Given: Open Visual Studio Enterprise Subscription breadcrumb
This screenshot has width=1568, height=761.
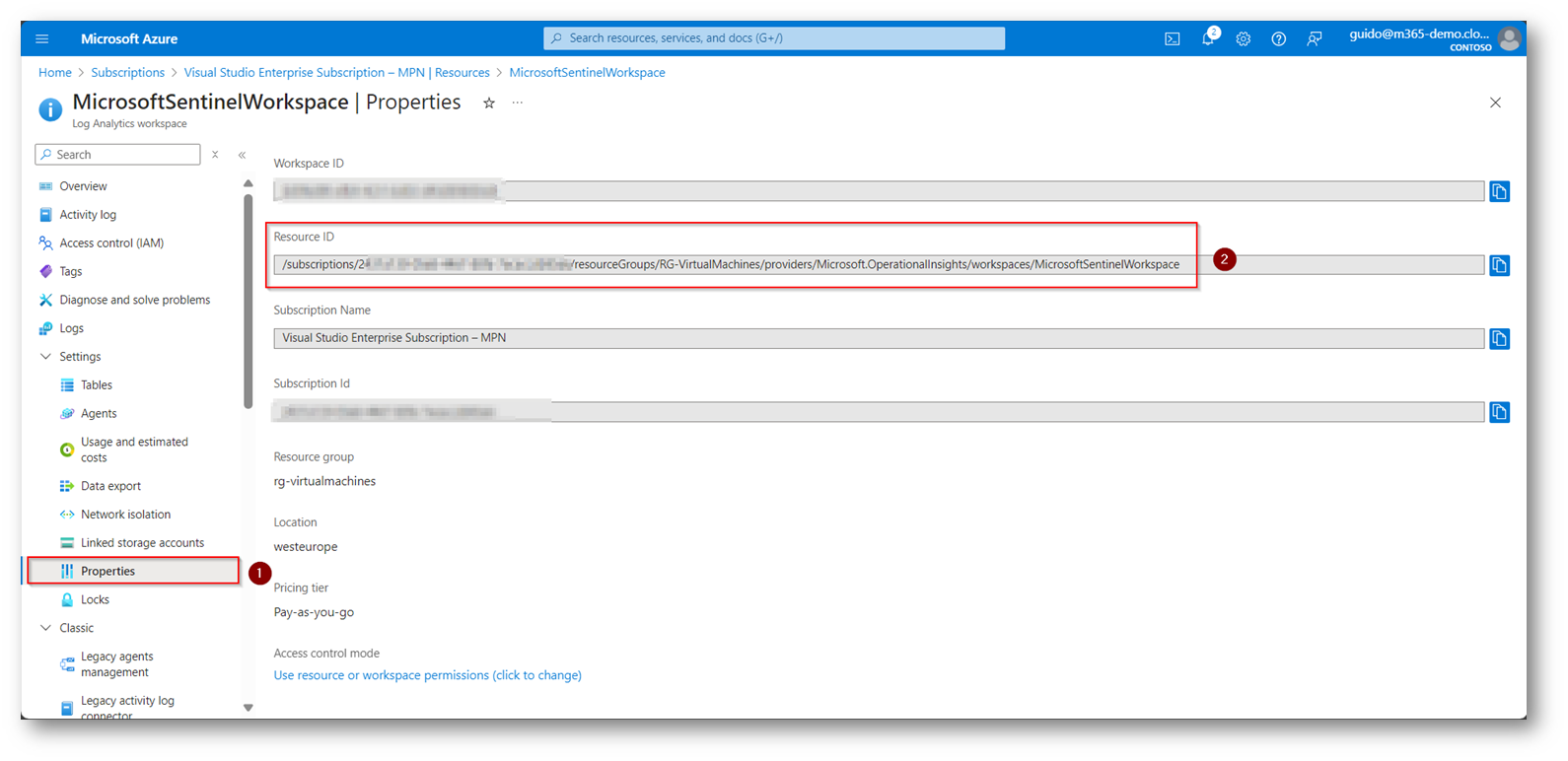Looking at the screenshot, I should (x=337, y=73).
